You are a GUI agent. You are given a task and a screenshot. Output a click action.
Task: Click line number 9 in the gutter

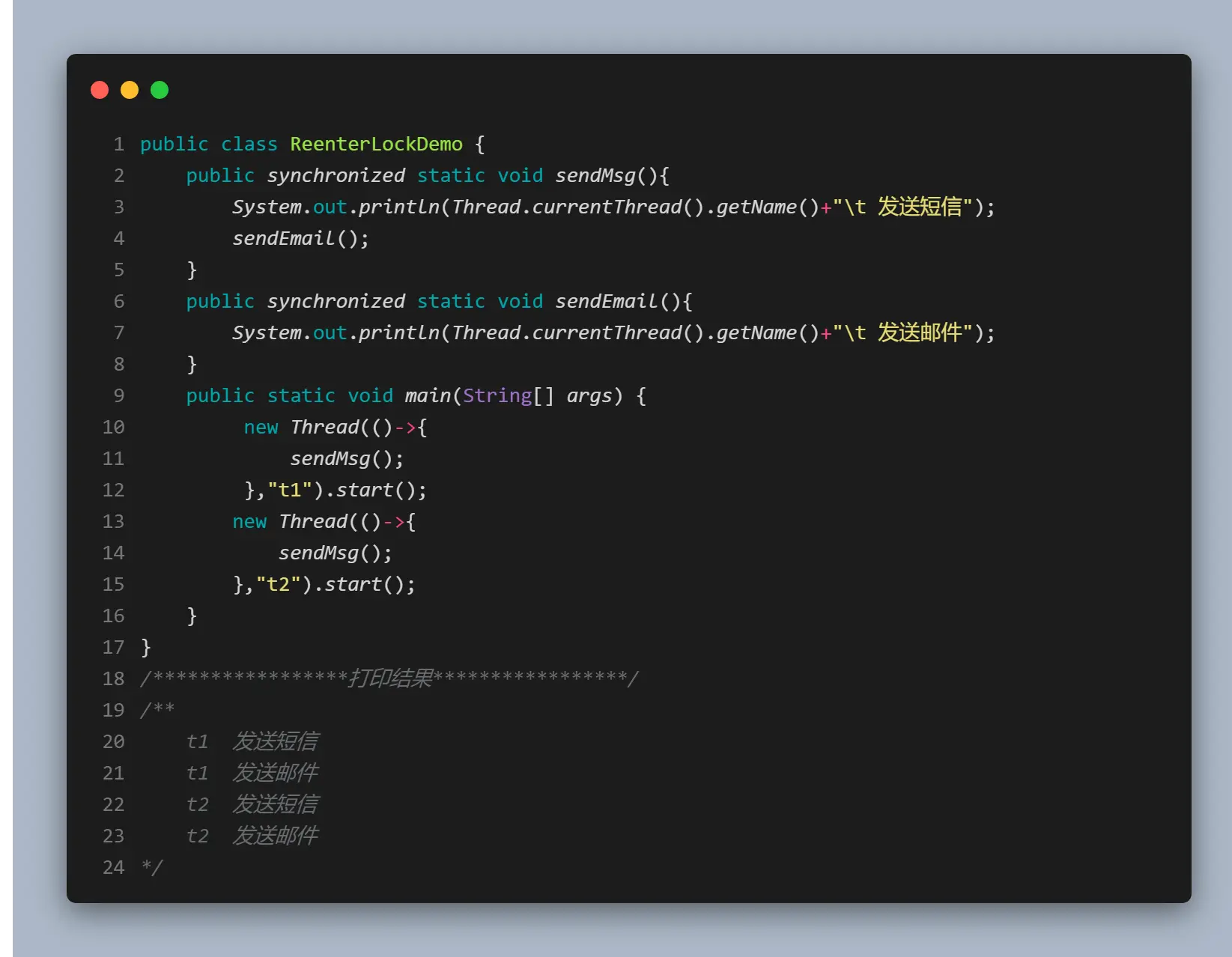(x=119, y=395)
